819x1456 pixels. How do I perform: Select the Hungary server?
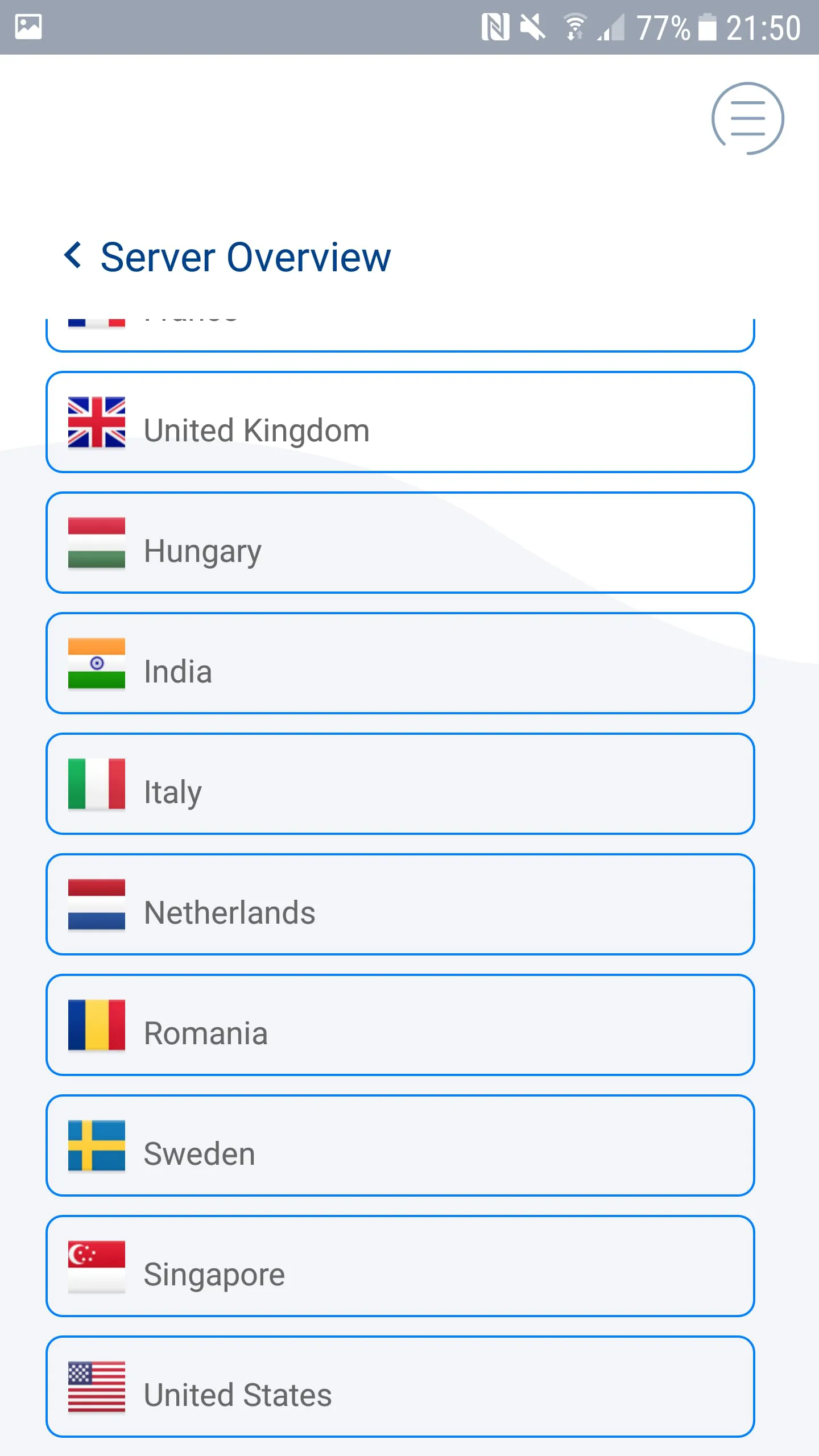pos(399,543)
